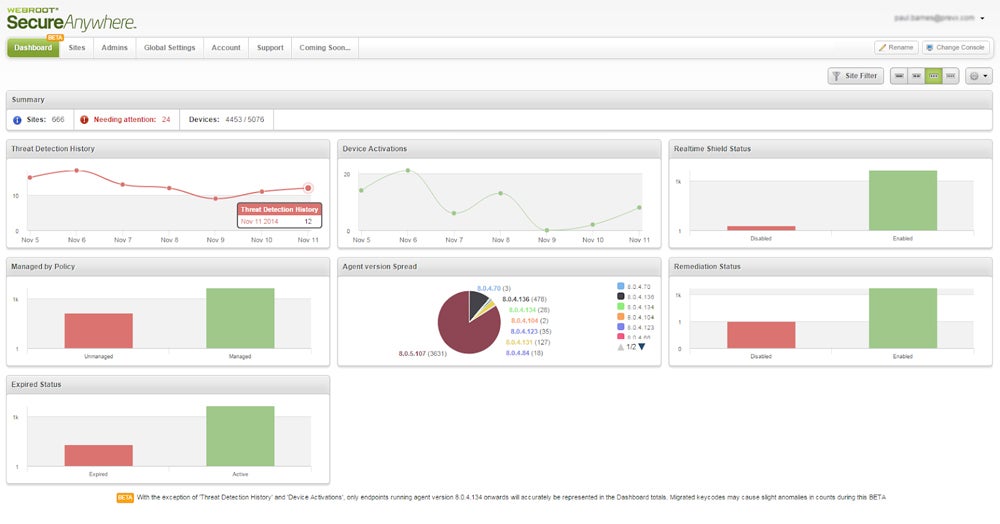Go to next legend page arrow
1000x524 pixels.
click(x=642, y=346)
